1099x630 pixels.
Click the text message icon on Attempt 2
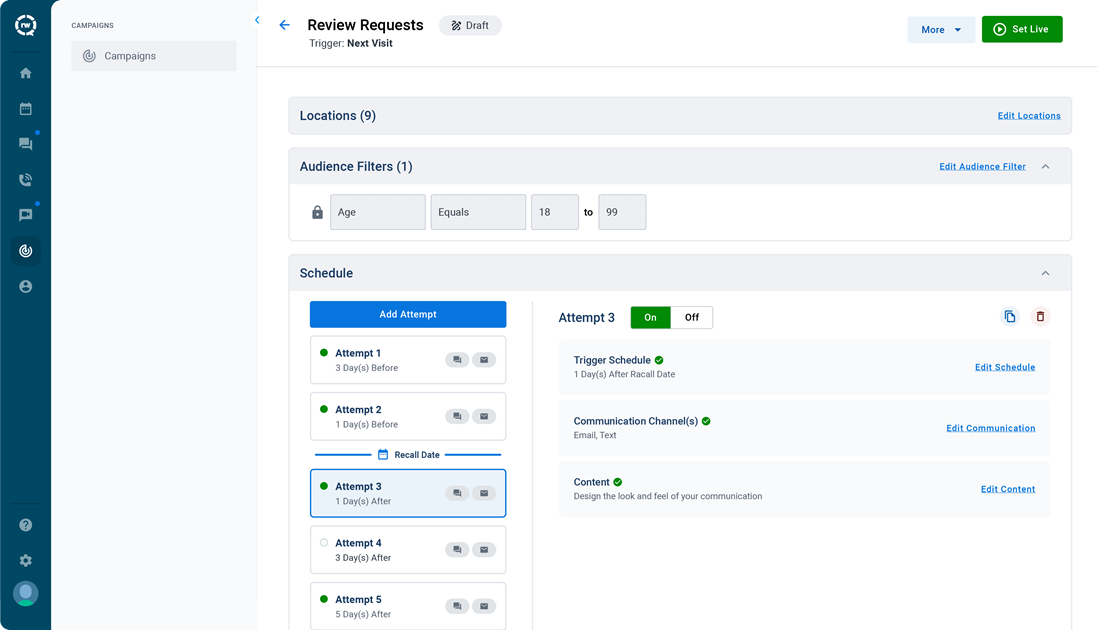[457, 416]
